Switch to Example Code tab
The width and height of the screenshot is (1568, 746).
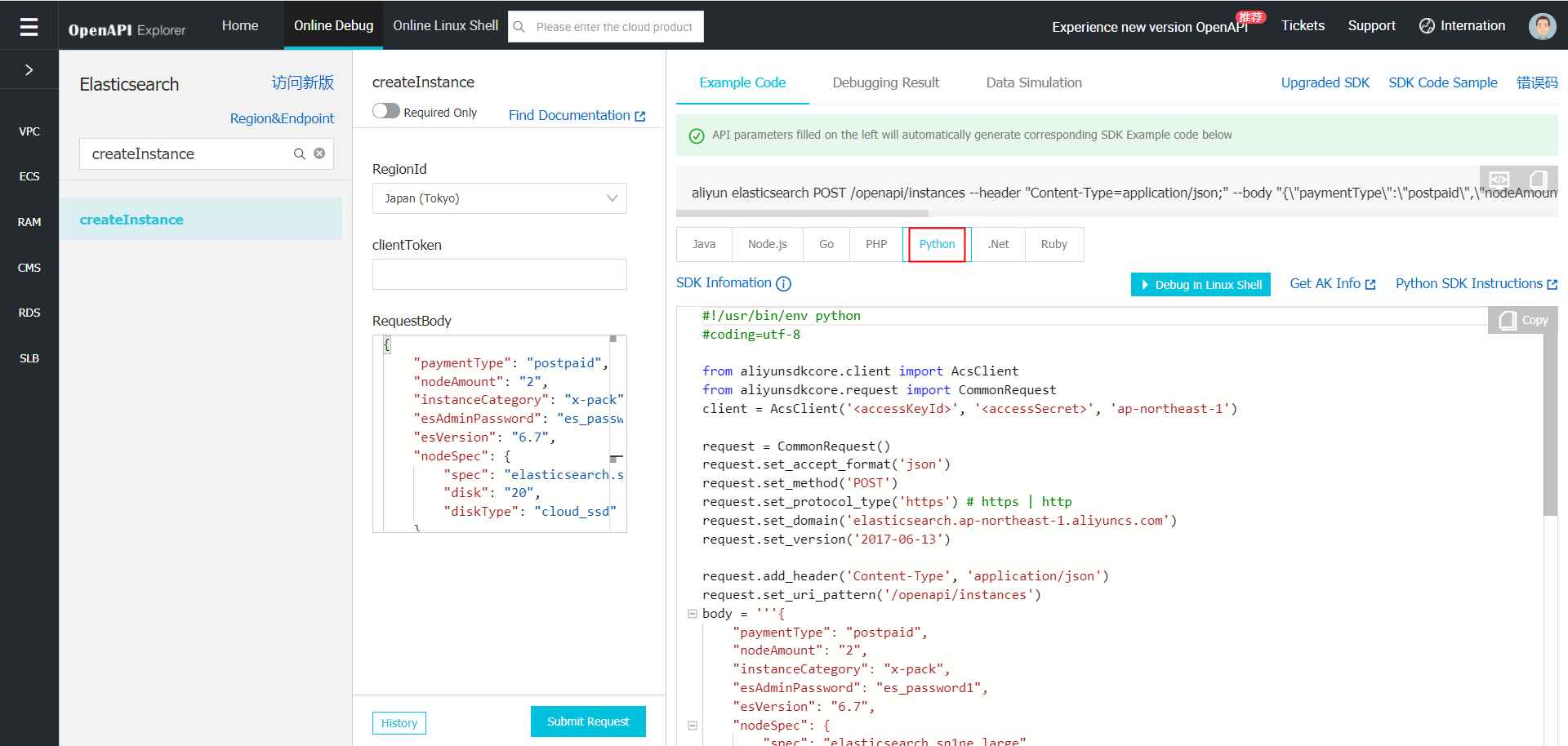[x=742, y=82]
